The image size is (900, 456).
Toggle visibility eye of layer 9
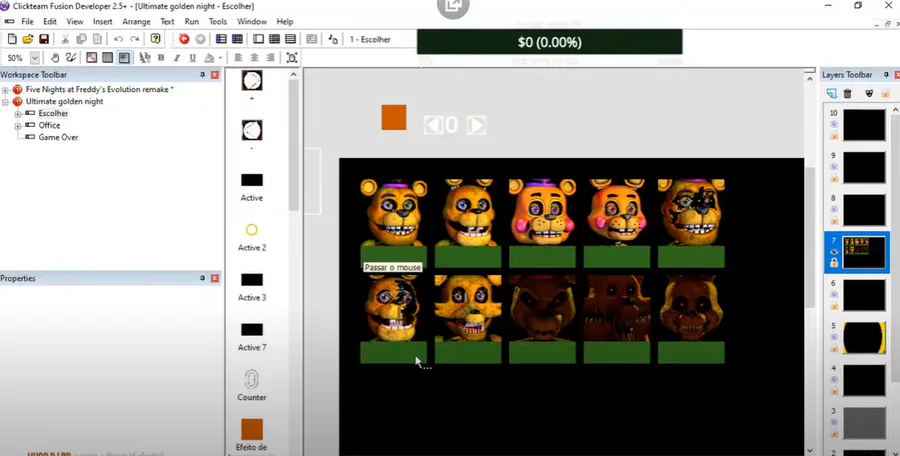[x=834, y=167]
